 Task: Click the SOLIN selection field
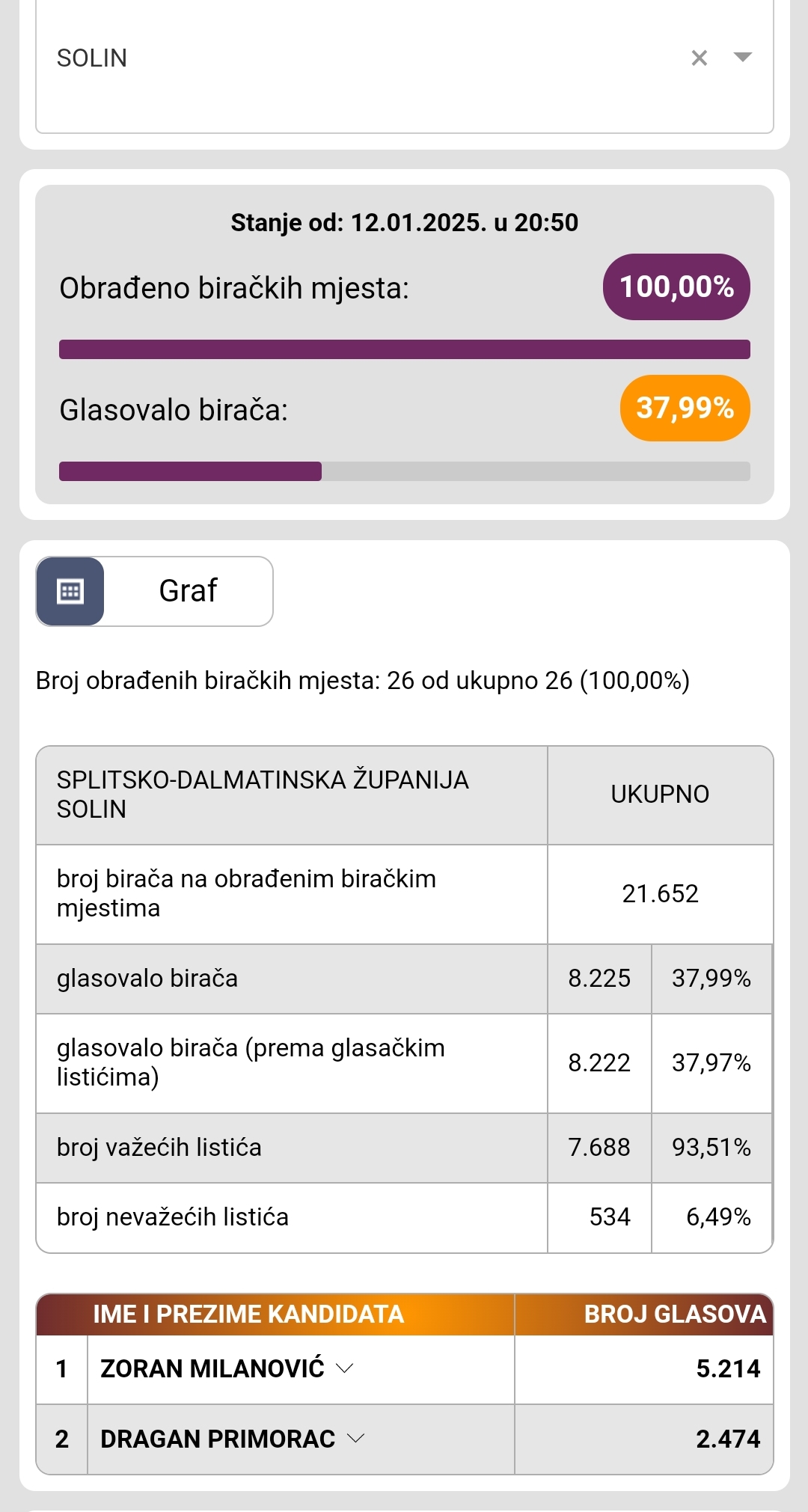359,58
